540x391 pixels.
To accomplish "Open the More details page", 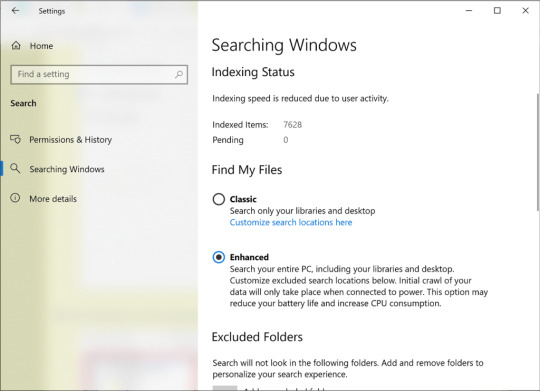I will pyautogui.click(x=53, y=199).
